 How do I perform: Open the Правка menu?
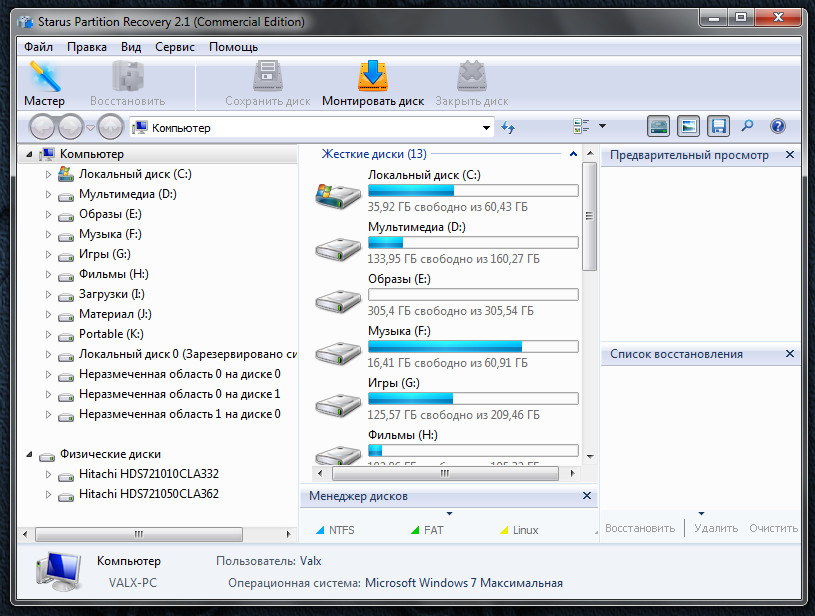tap(87, 47)
